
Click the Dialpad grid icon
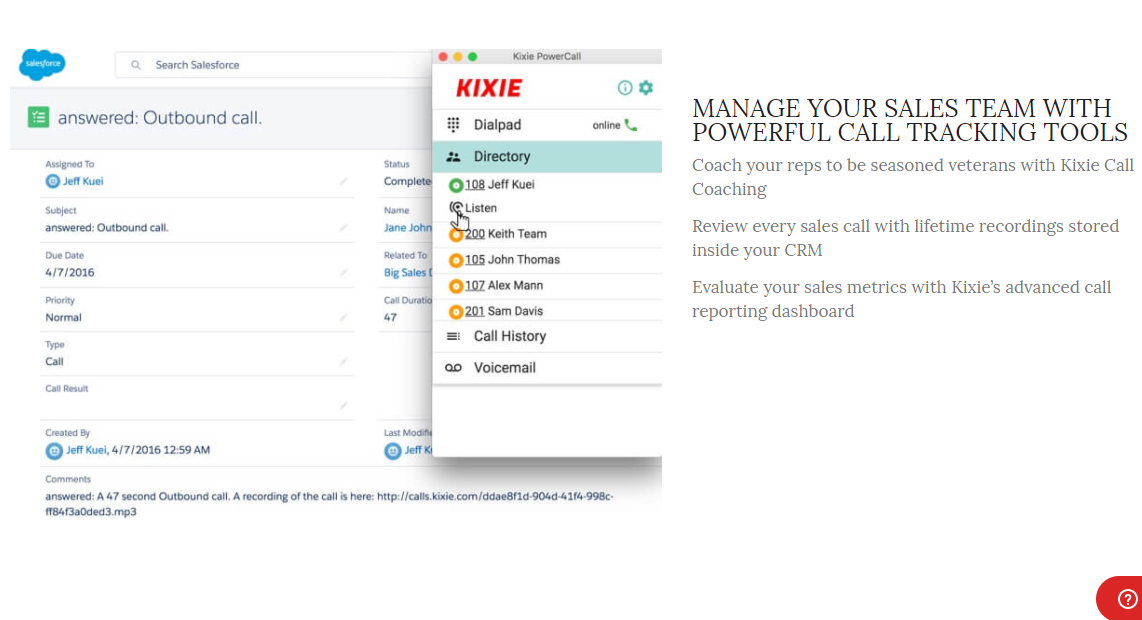[x=453, y=125]
